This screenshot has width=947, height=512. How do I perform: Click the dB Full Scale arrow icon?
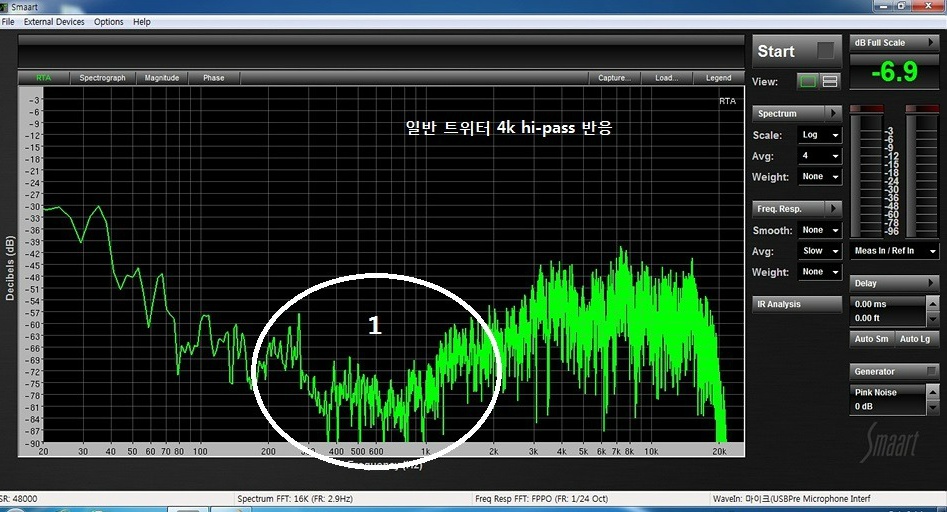tap(931, 43)
